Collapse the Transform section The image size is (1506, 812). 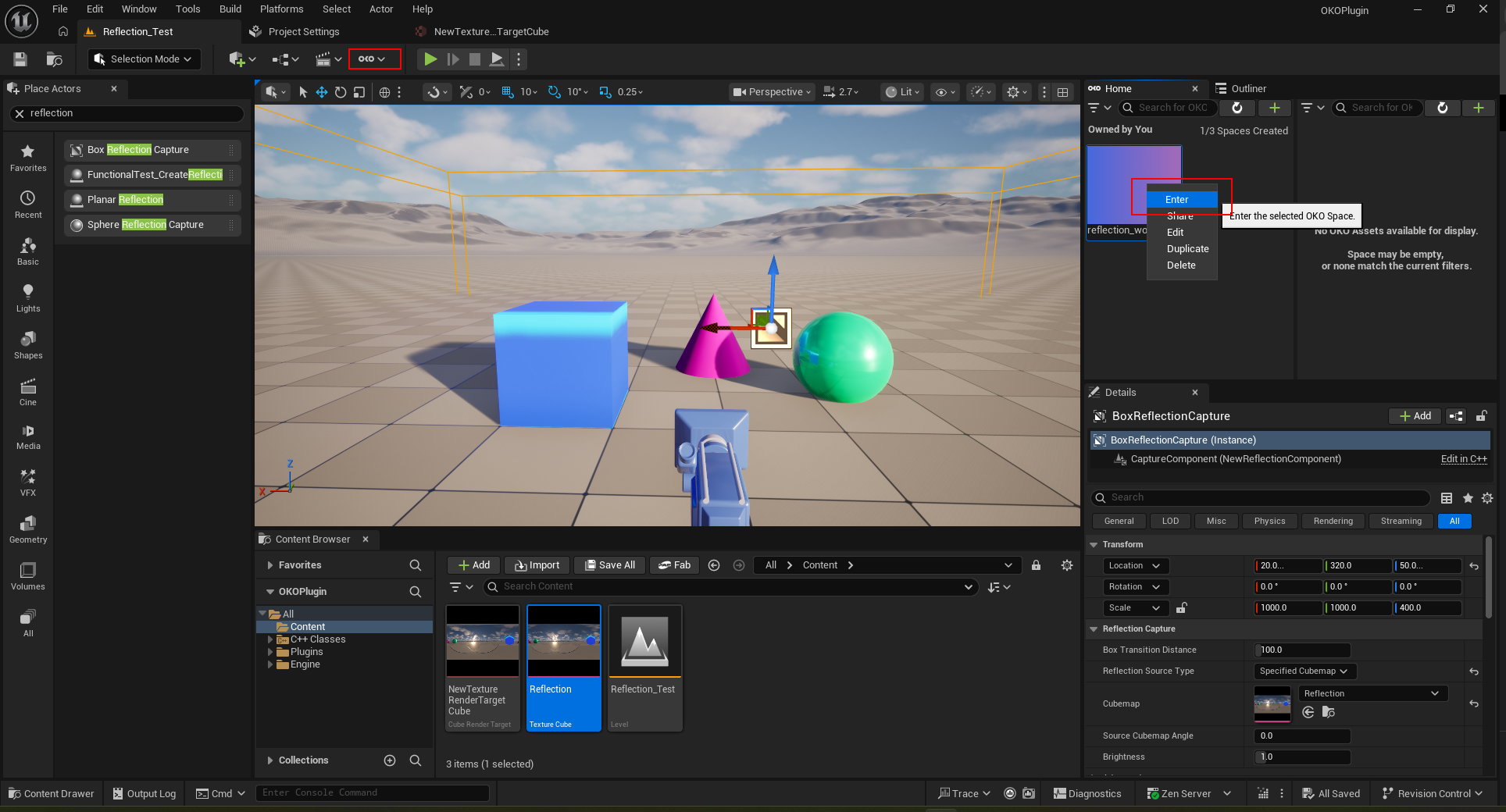pos(1094,545)
